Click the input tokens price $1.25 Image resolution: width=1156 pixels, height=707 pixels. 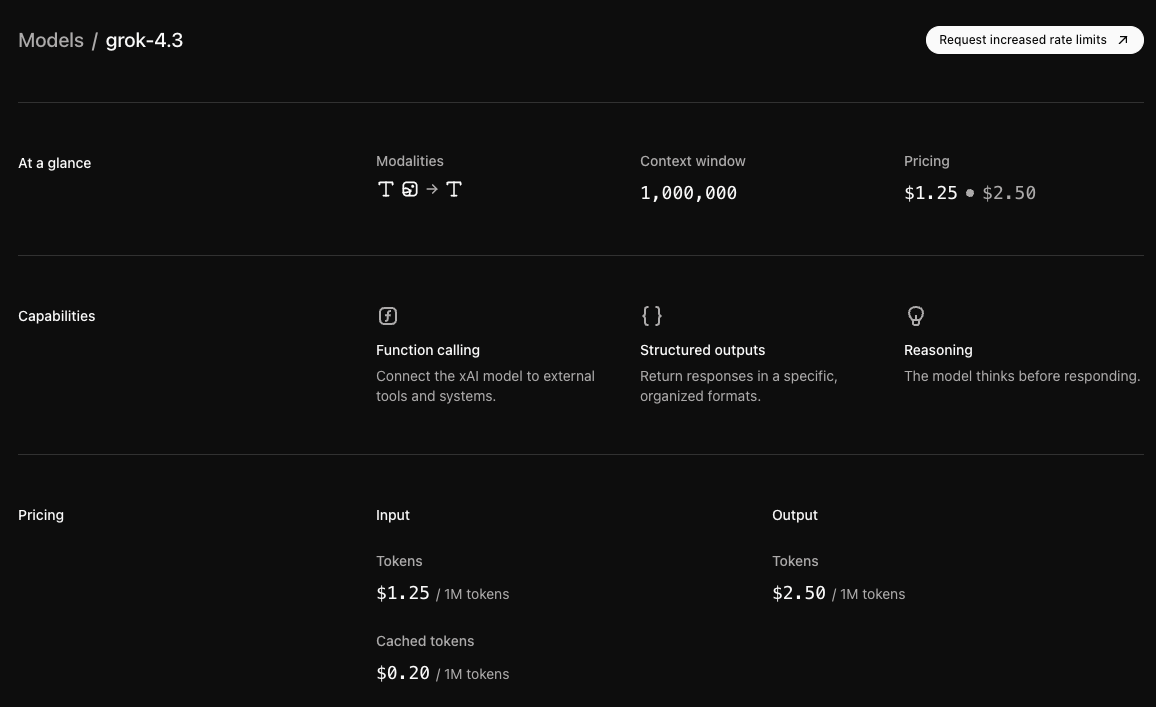tap(403, 593)
